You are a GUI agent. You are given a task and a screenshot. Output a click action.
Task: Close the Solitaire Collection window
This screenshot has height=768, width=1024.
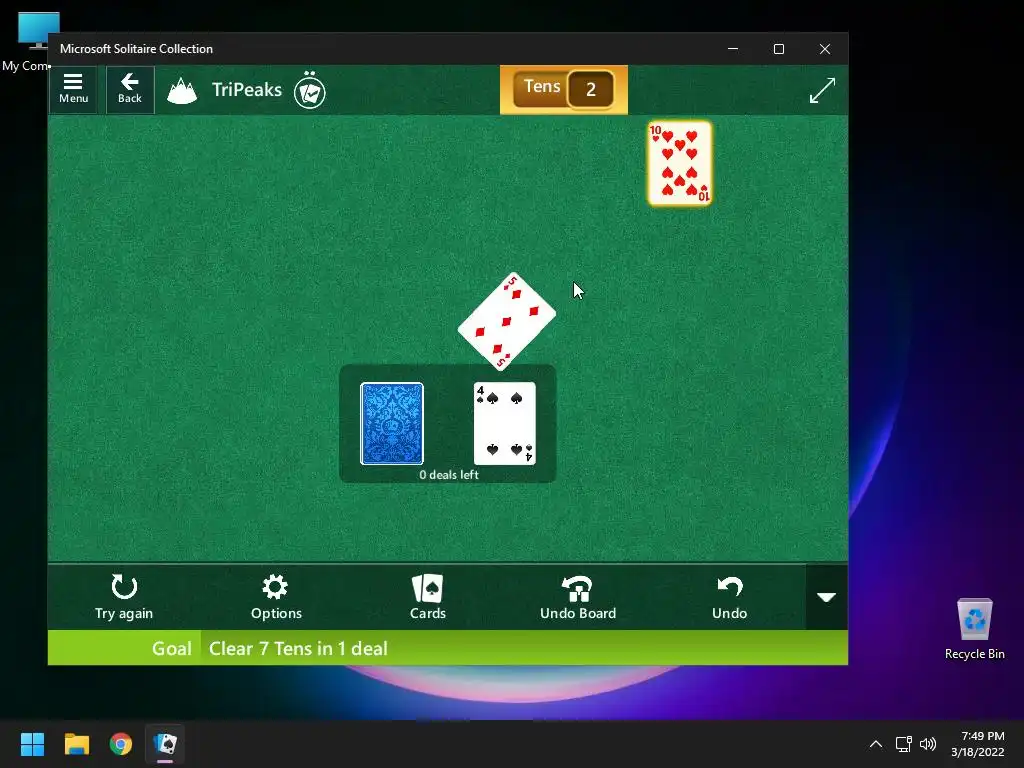pyautogui.click(x=825, y=49)
